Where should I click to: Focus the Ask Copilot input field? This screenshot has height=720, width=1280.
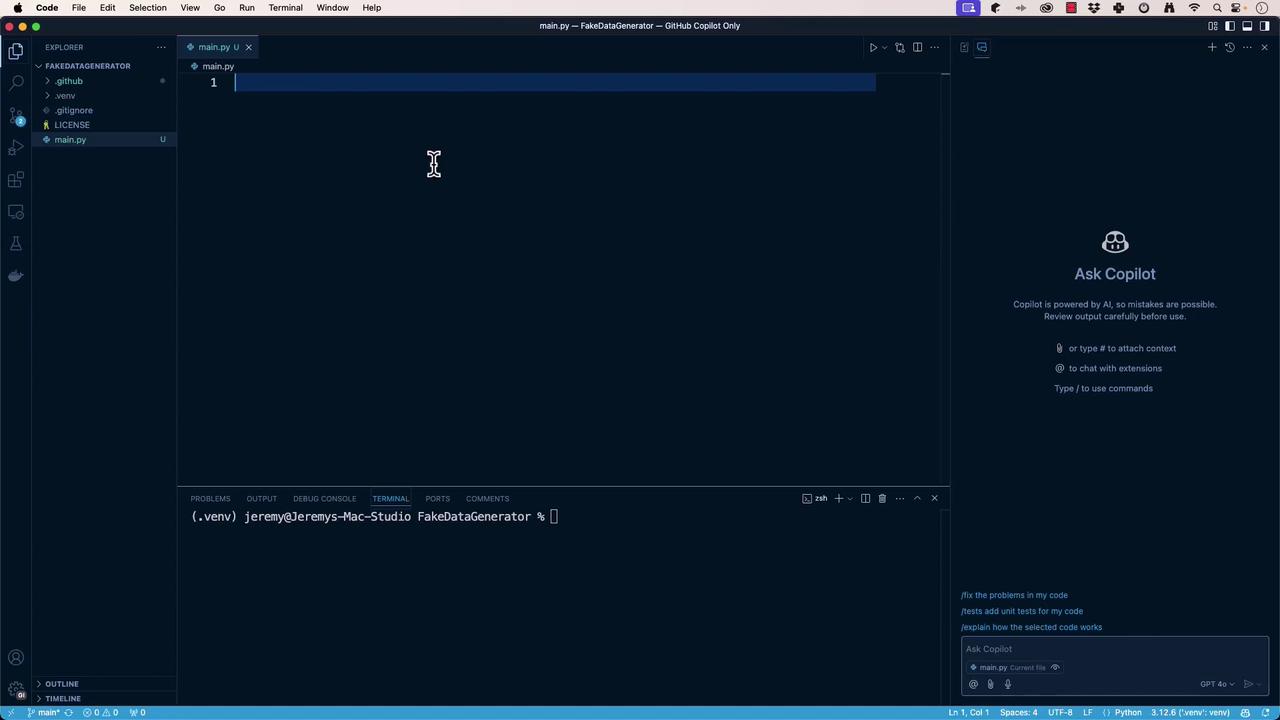[x=1115, y=649]
